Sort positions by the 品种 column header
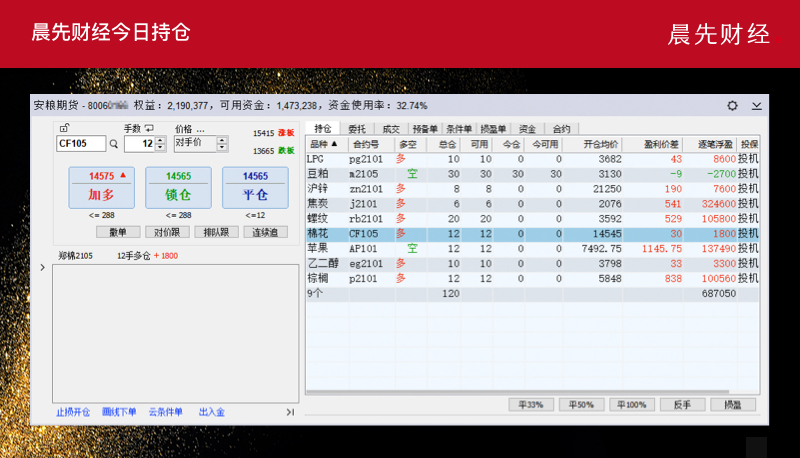This screenshot has width=800, height=458. pos(325,144)
